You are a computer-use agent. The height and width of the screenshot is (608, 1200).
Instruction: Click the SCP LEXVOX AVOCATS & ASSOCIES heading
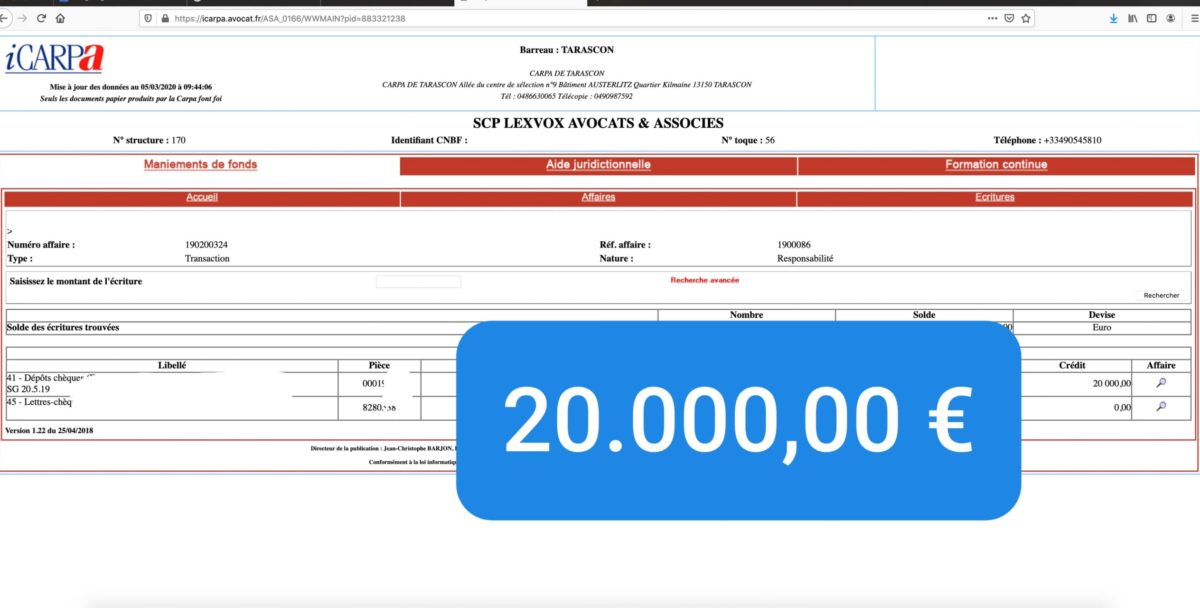pyautogui.click(x=598, y=123)
